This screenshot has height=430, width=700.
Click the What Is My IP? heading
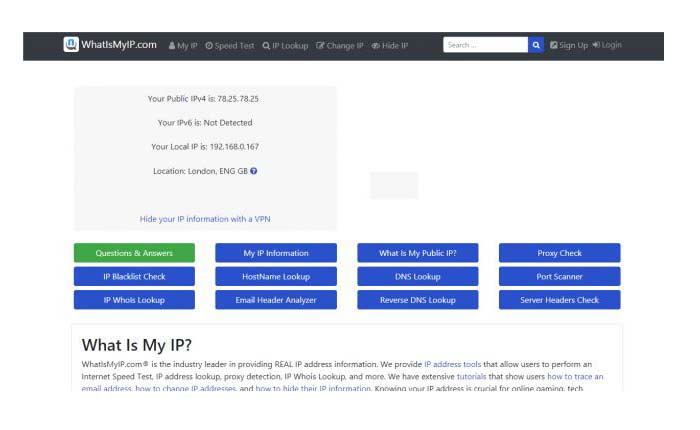(x=137, y=345)
